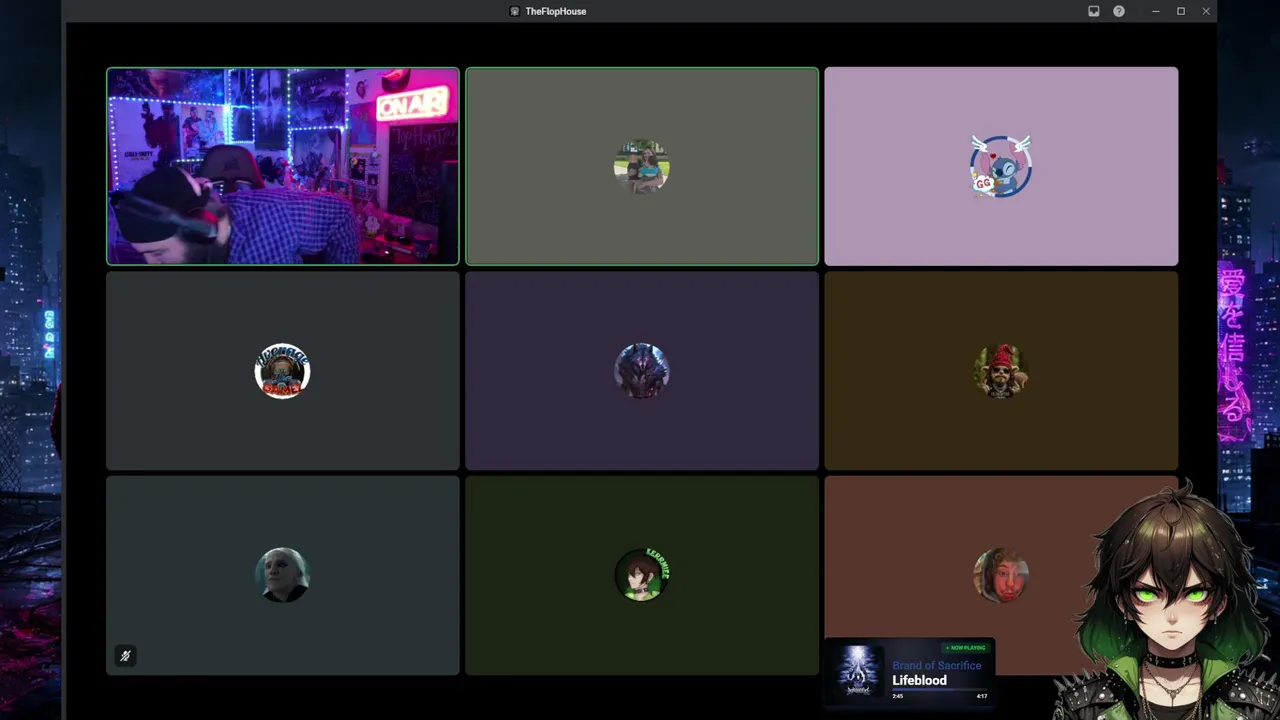The height and width of the screenshot is (720, 1280).
Task: Click the Lifeblood album art thumbnail
Action: click(x=858, y=672)
